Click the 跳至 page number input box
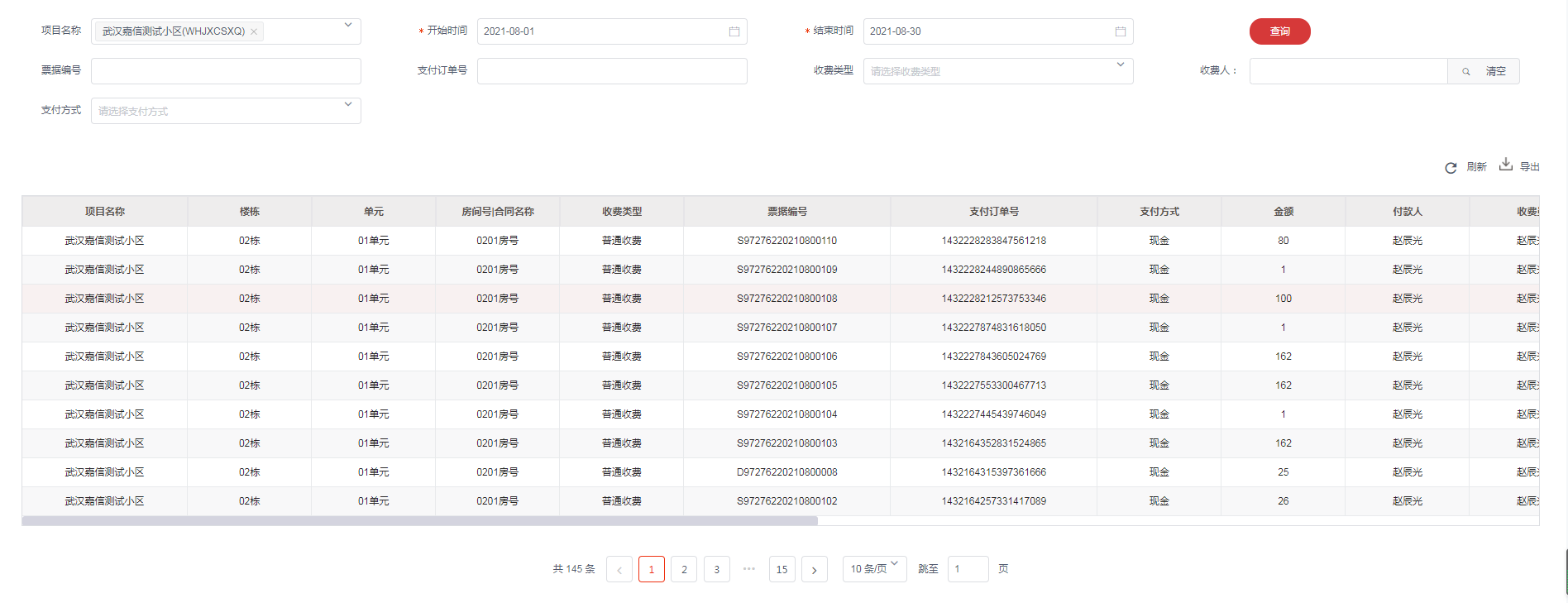The width and height of the screenshot is (1568, 603). (968, 569)
